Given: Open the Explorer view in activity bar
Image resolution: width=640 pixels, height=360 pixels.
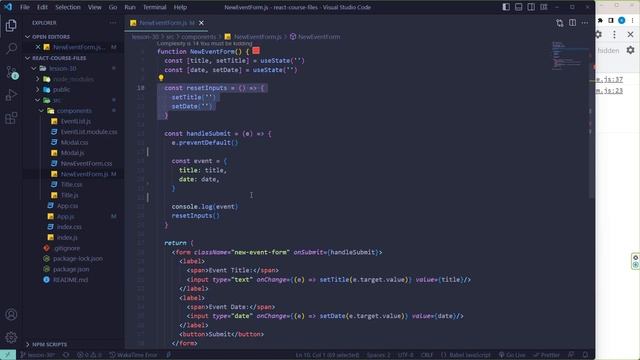Looking at the screenshot, I should click(x=11, y=26).
